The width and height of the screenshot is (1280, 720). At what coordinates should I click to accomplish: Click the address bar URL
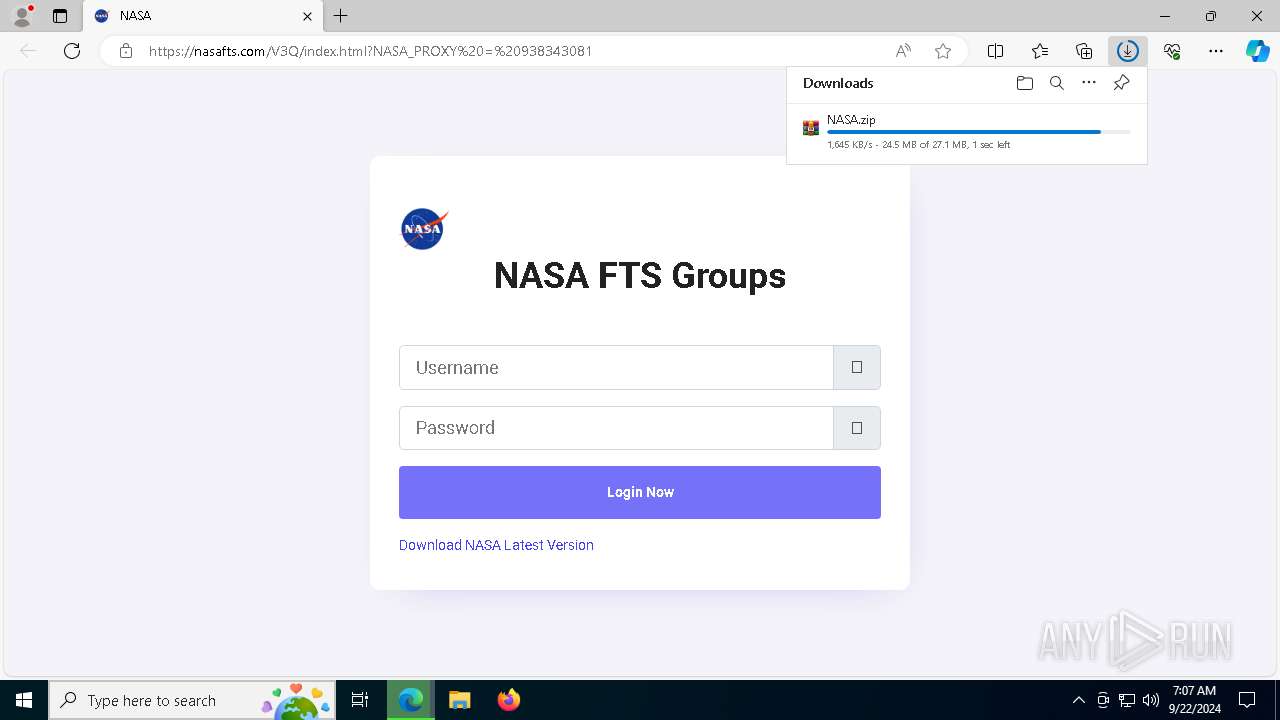pyautogui.click(x=370, y=51)
